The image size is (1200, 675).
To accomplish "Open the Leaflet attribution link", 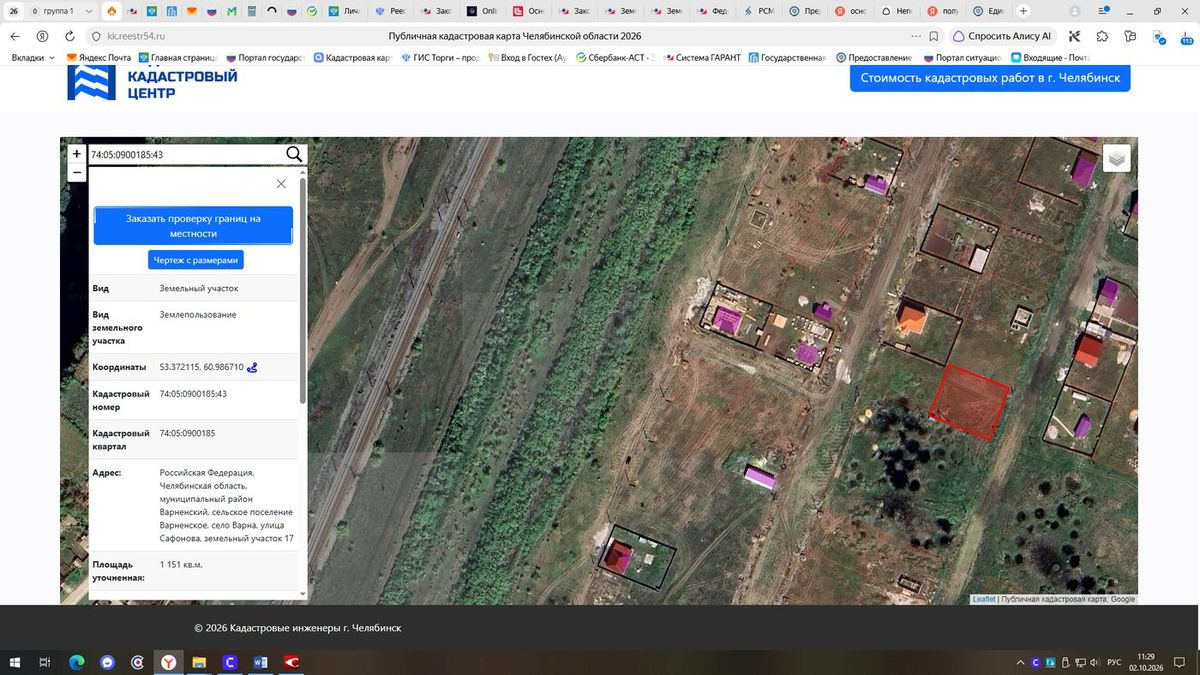I will [983, 599].
